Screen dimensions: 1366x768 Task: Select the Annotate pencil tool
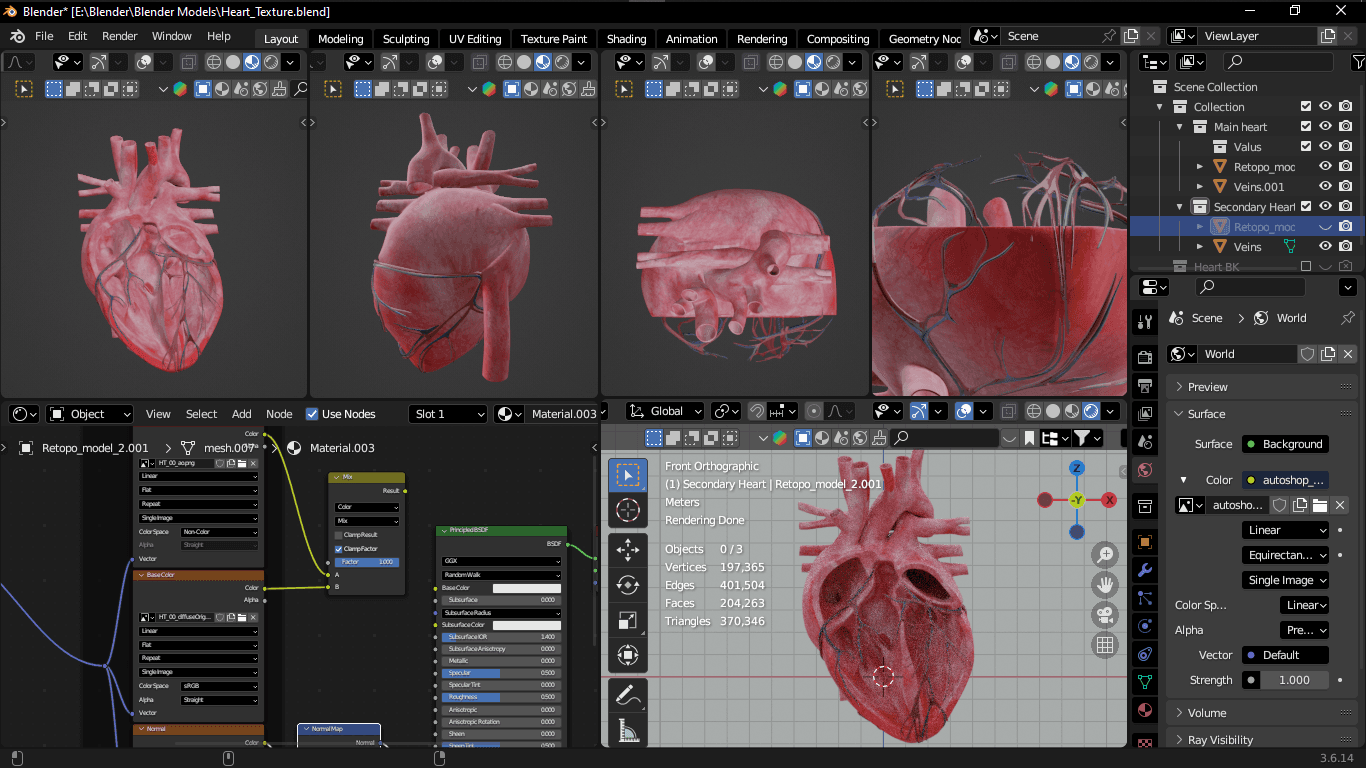(628, 693)
